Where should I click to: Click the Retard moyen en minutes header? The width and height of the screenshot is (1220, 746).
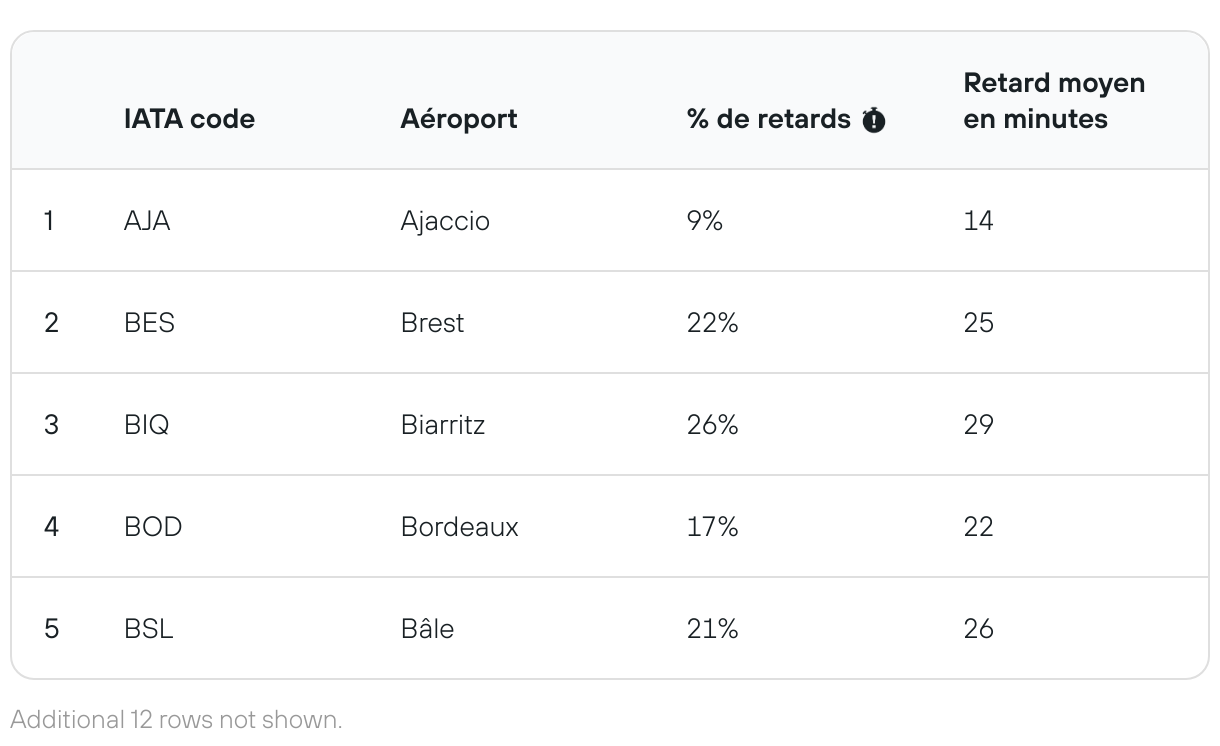click(x=1054, y=101)
